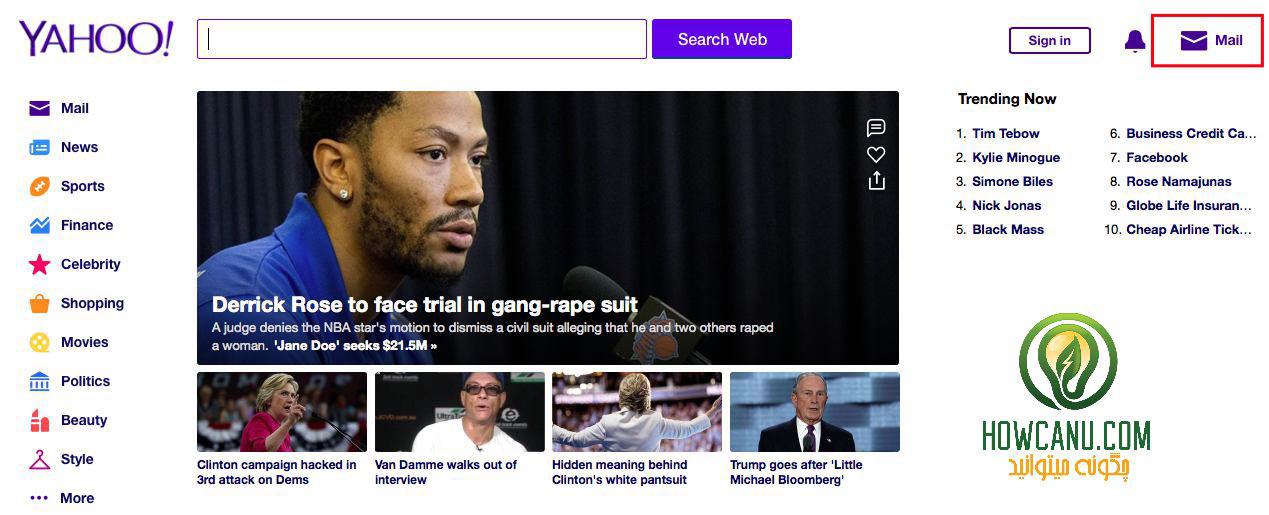Expand More sections in sidebar
This screenshot has height=515, width=1269.
point(77,498)
